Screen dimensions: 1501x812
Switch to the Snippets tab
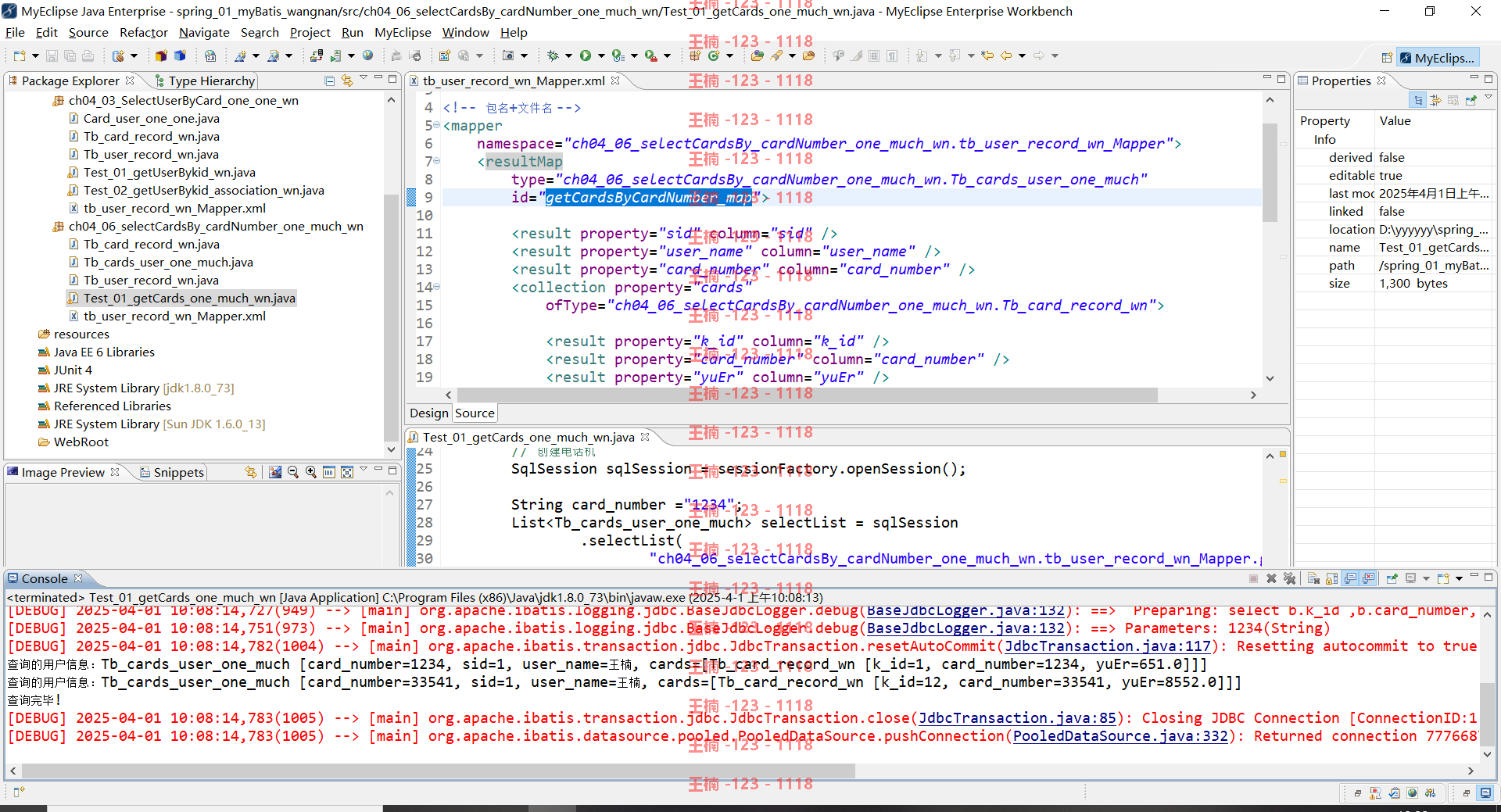[x=172, y=472]
